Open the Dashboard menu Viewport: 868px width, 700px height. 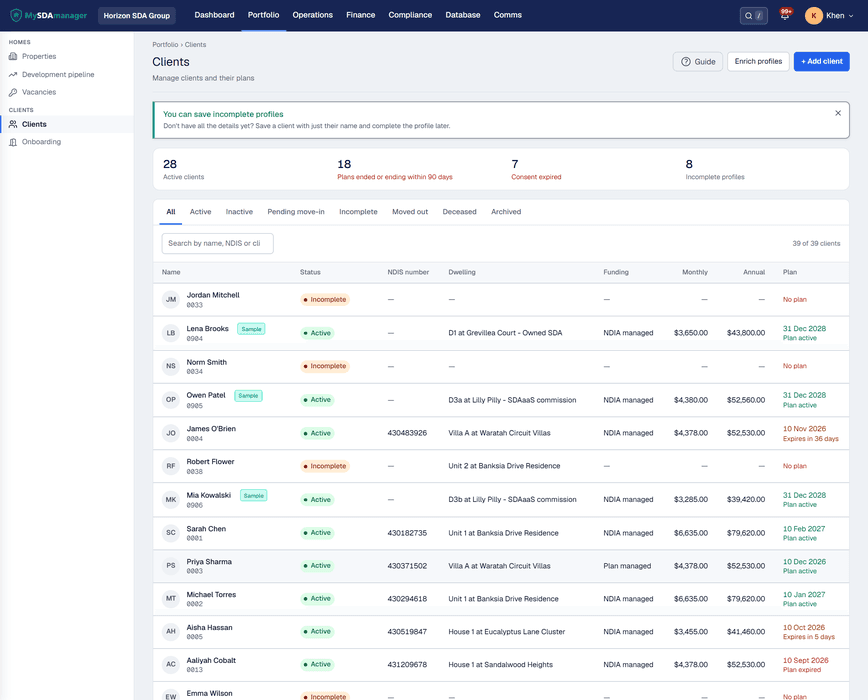tap(214, 15)
